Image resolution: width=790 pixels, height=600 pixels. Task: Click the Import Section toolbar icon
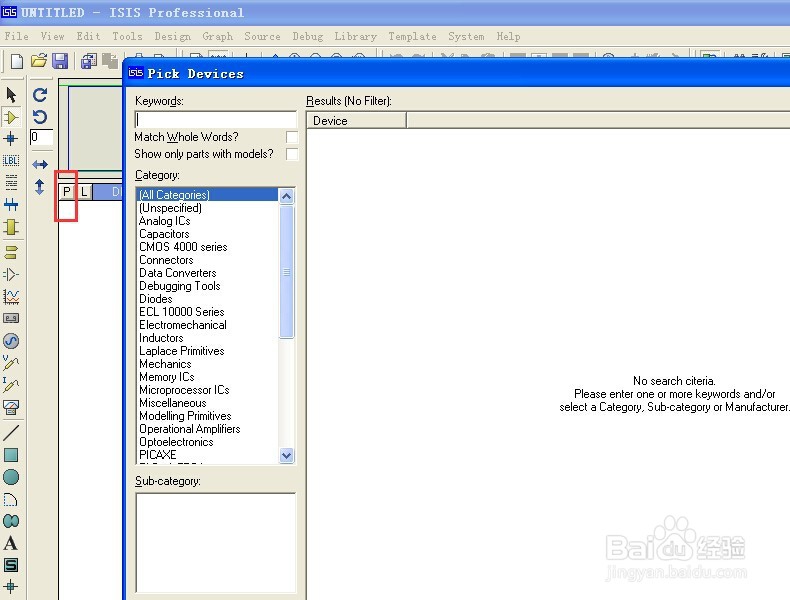click(x=89, y=61)
